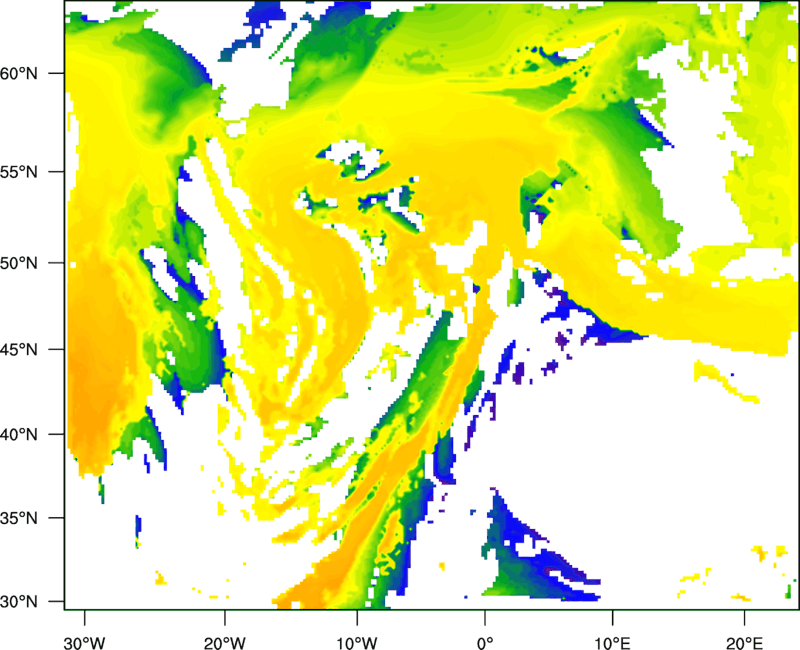The image size is (800, 650).
Task: Click the 10°E longitude label
Action: [x=612, y=643]
